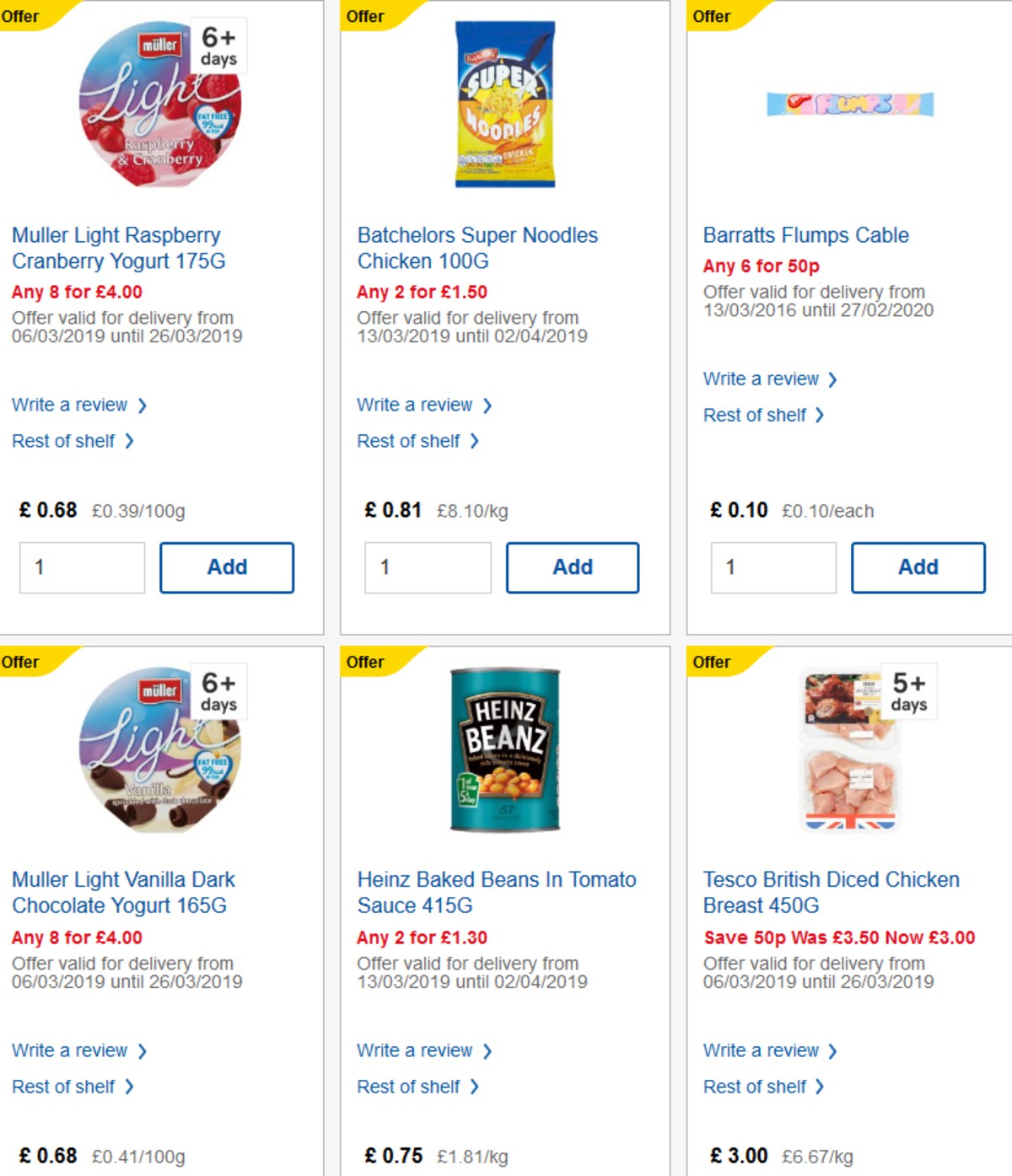The height and width of the screenshot is (1176, 1012).
Task: Click the quantity field for Heinz Baked Beans
Action: point(427,1172)
